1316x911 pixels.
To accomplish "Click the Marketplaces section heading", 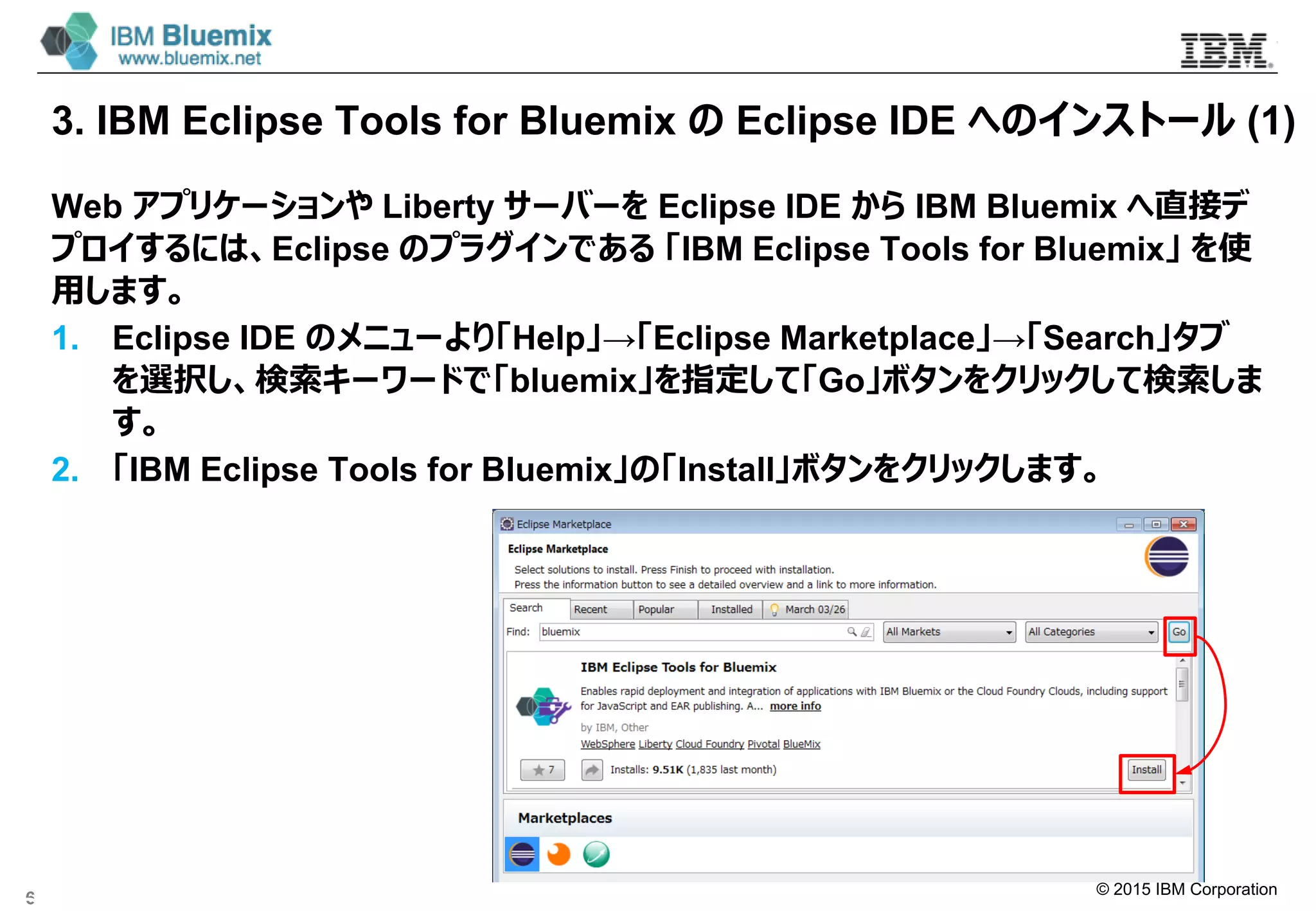I will (565, 818).
